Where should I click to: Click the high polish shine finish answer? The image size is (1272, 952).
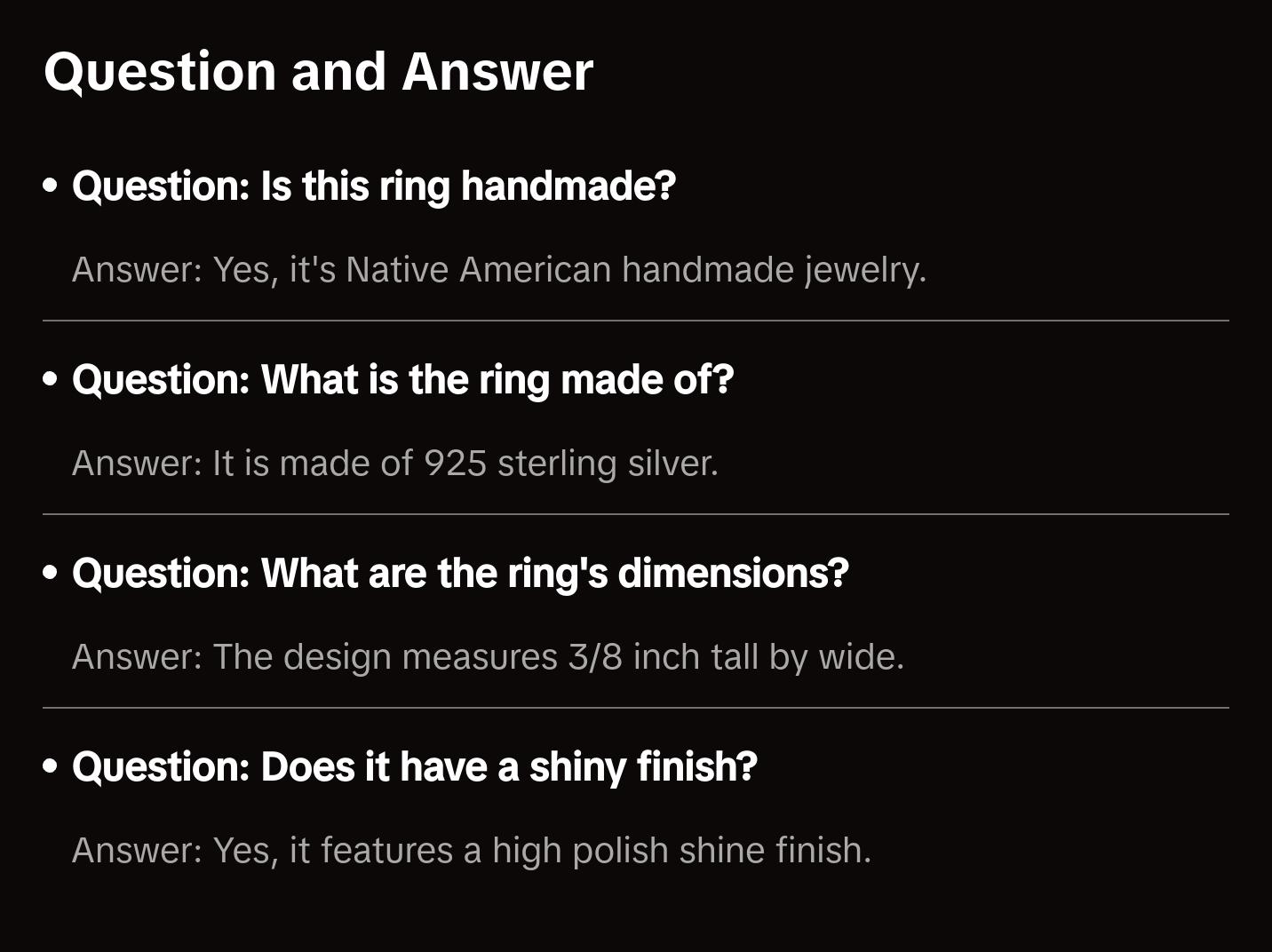click(x=472, y=851)
